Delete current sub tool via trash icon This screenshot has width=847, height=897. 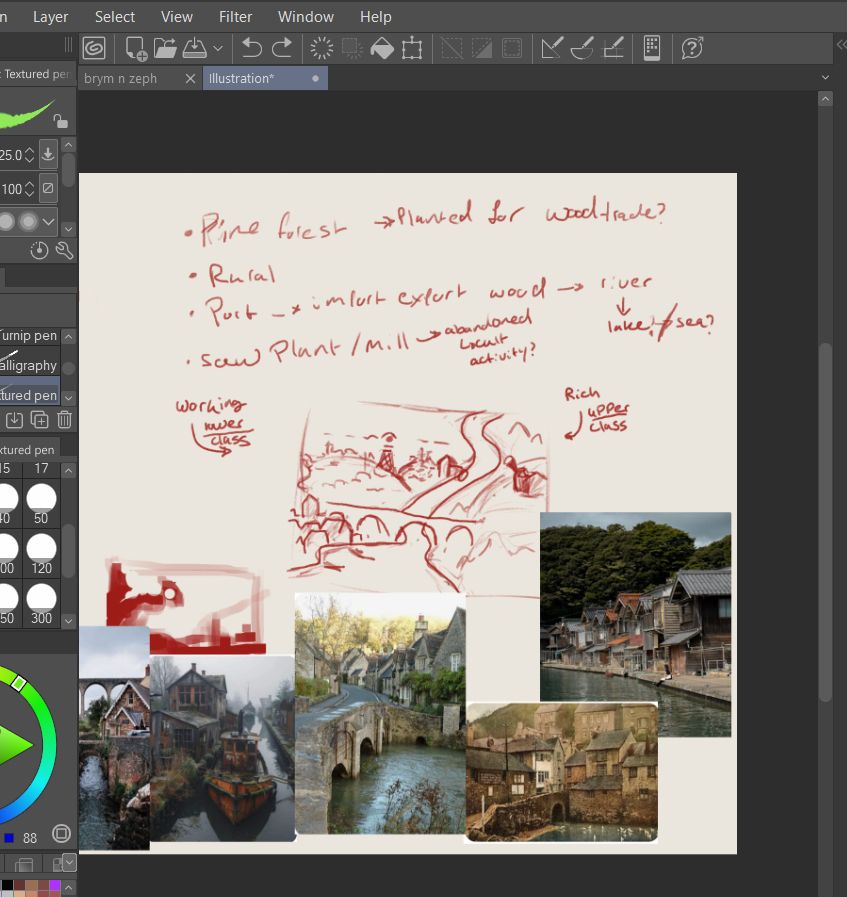[64, 420]
